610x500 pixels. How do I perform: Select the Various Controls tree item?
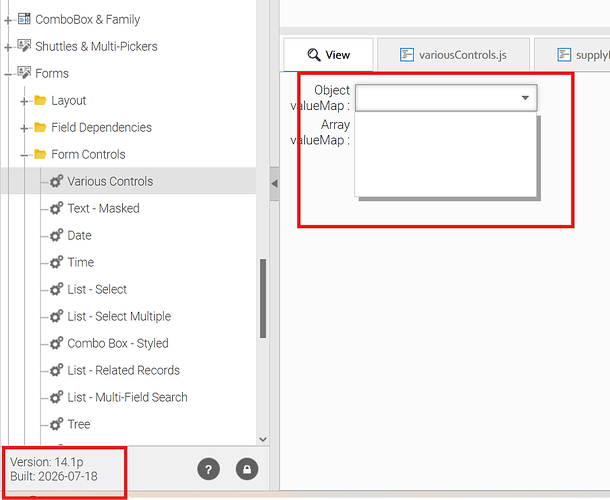click(128, 181)
